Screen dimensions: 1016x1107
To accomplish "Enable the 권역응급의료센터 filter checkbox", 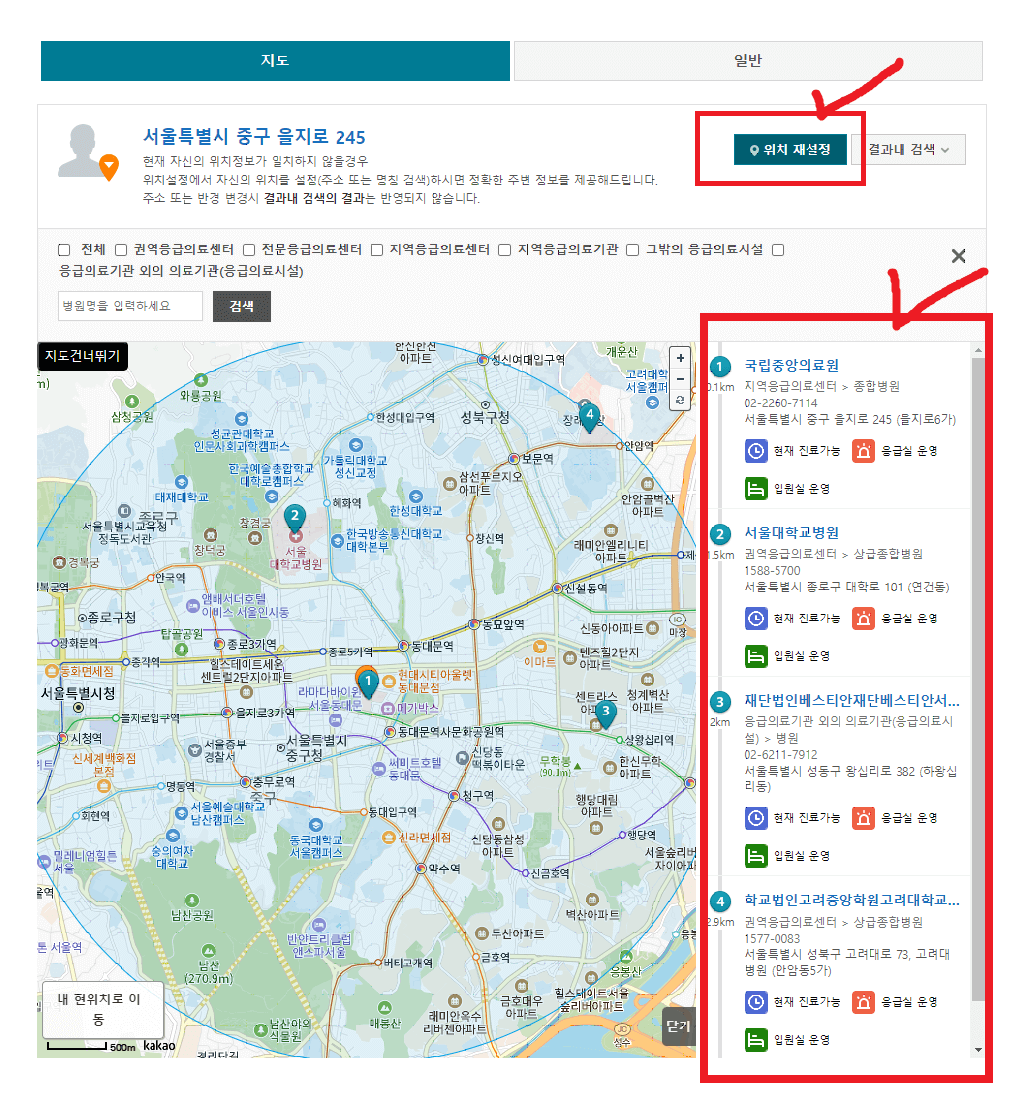I will (x=119, y=250).
